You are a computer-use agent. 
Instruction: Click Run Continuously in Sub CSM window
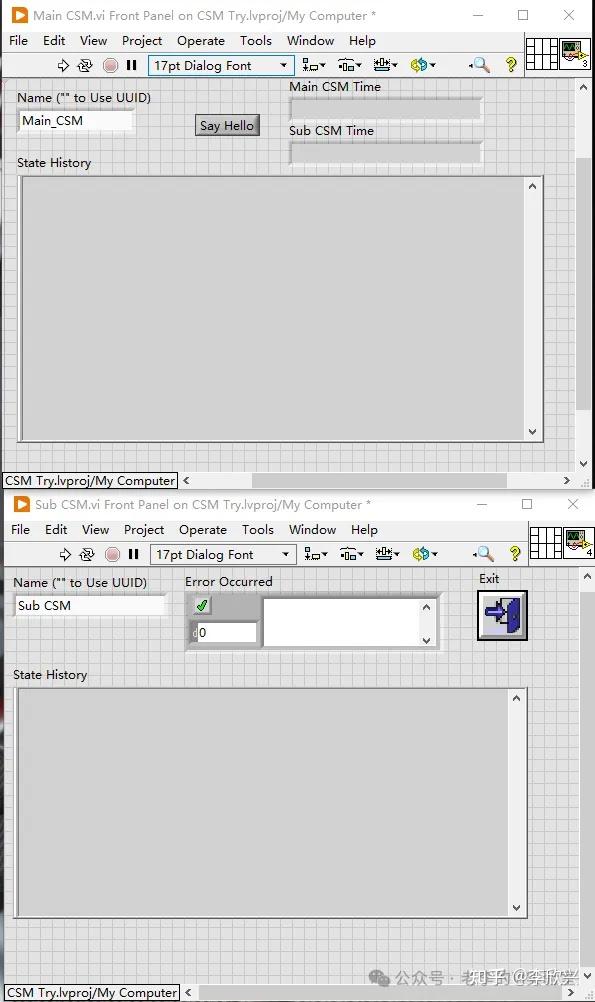tap(87, 554)
